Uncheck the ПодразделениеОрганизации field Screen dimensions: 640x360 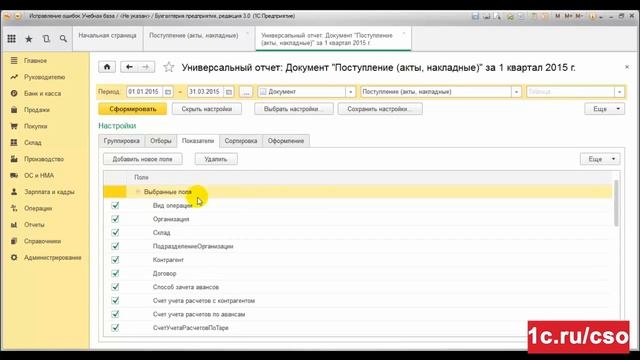click(x=115, y=246)
